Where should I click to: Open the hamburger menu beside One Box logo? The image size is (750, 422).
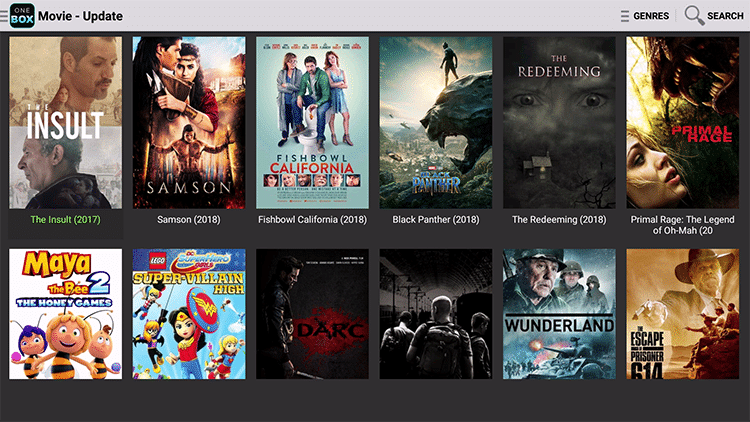(4, 16)
